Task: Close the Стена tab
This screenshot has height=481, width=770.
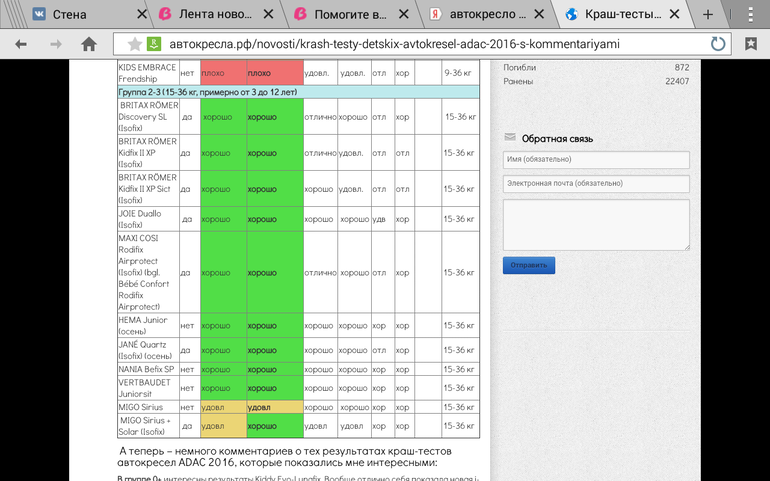Action: pos(136,15)
